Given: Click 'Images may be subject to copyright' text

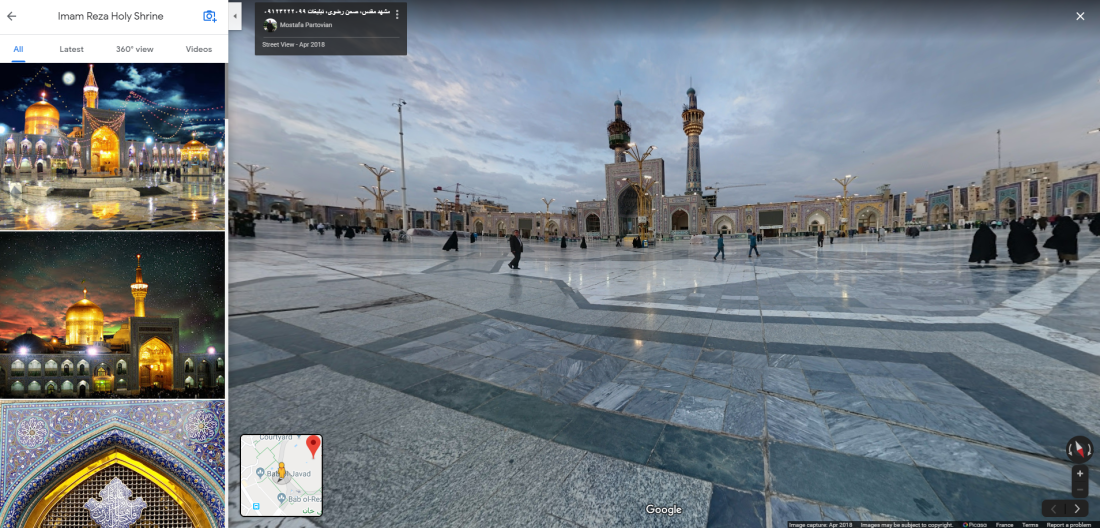Looking at the screenshot, I should tap(907, 524).
